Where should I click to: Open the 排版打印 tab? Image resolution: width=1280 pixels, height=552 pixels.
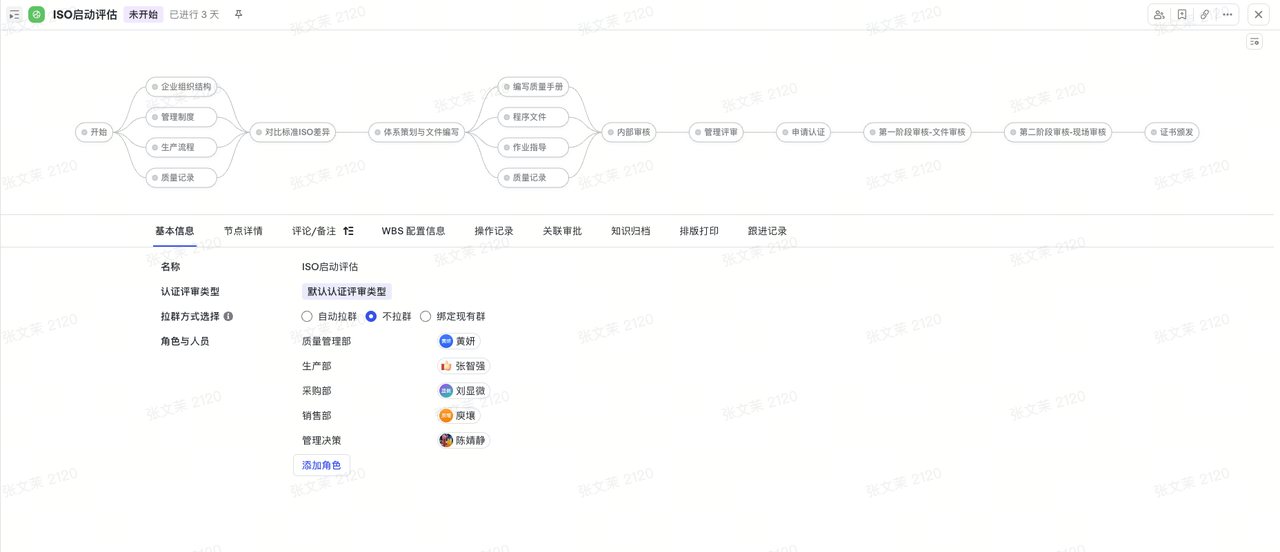(x=699, y=231)
